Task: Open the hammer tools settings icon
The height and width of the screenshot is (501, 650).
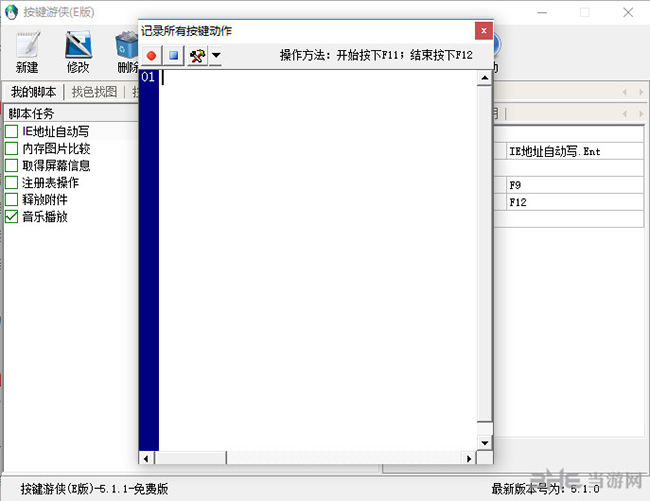Action: [x=197, y=56]
